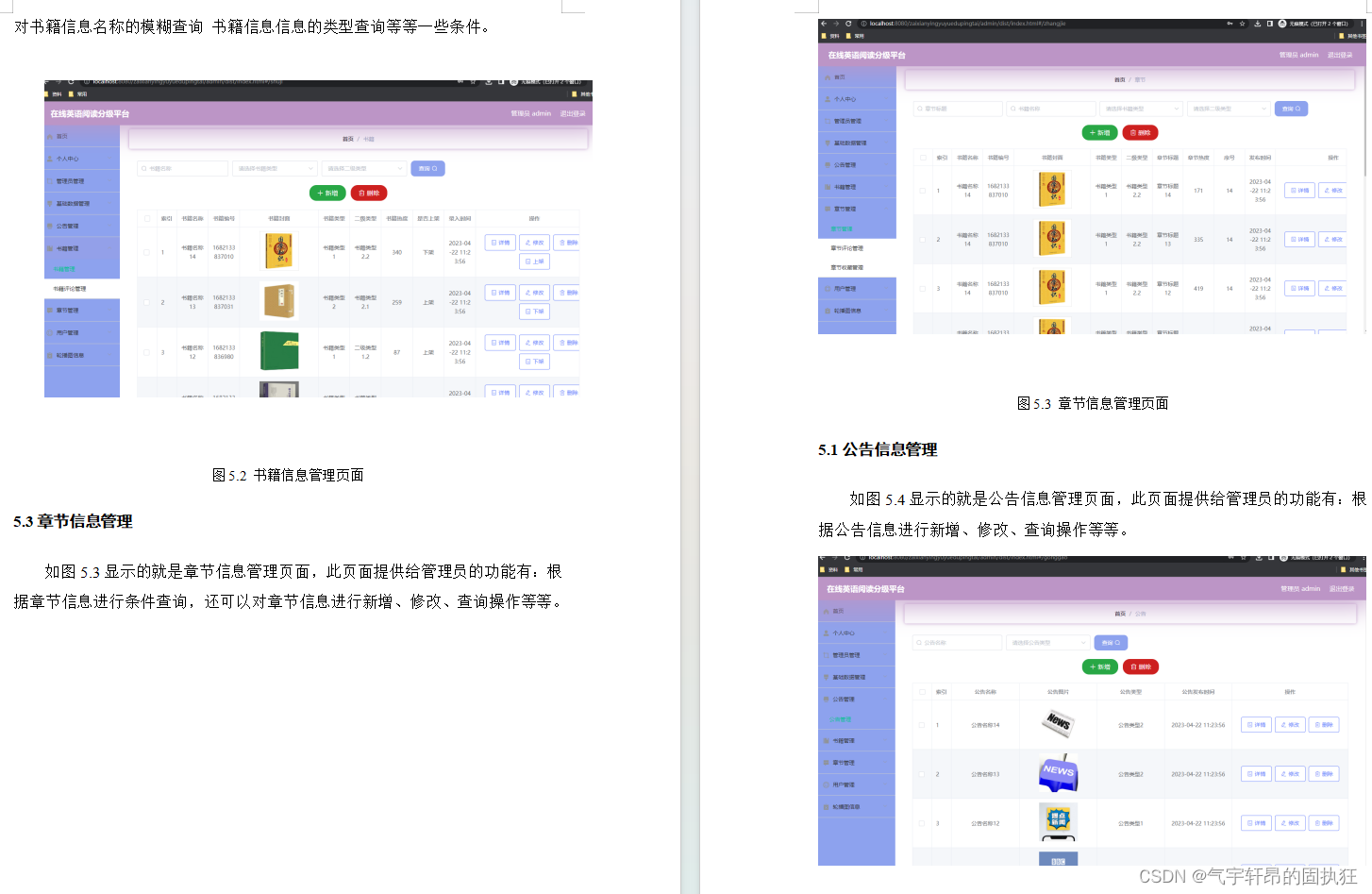Click green 新增 button in announcement screenshot
1372x894 pixels.
pyautogui.click(x=1099, y=666)
